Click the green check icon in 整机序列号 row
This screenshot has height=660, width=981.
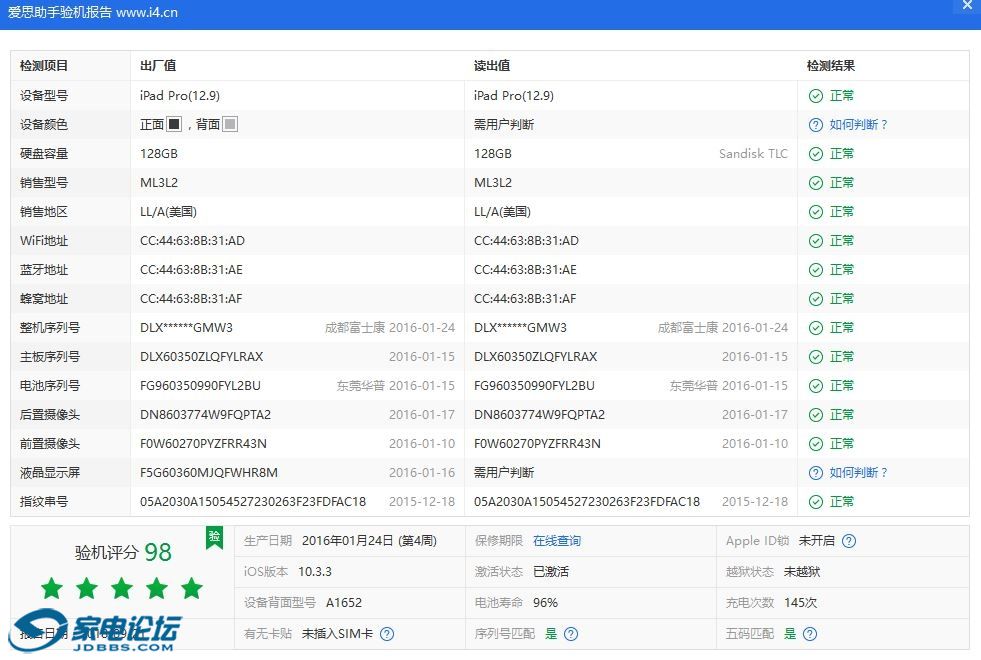[816, 328]
